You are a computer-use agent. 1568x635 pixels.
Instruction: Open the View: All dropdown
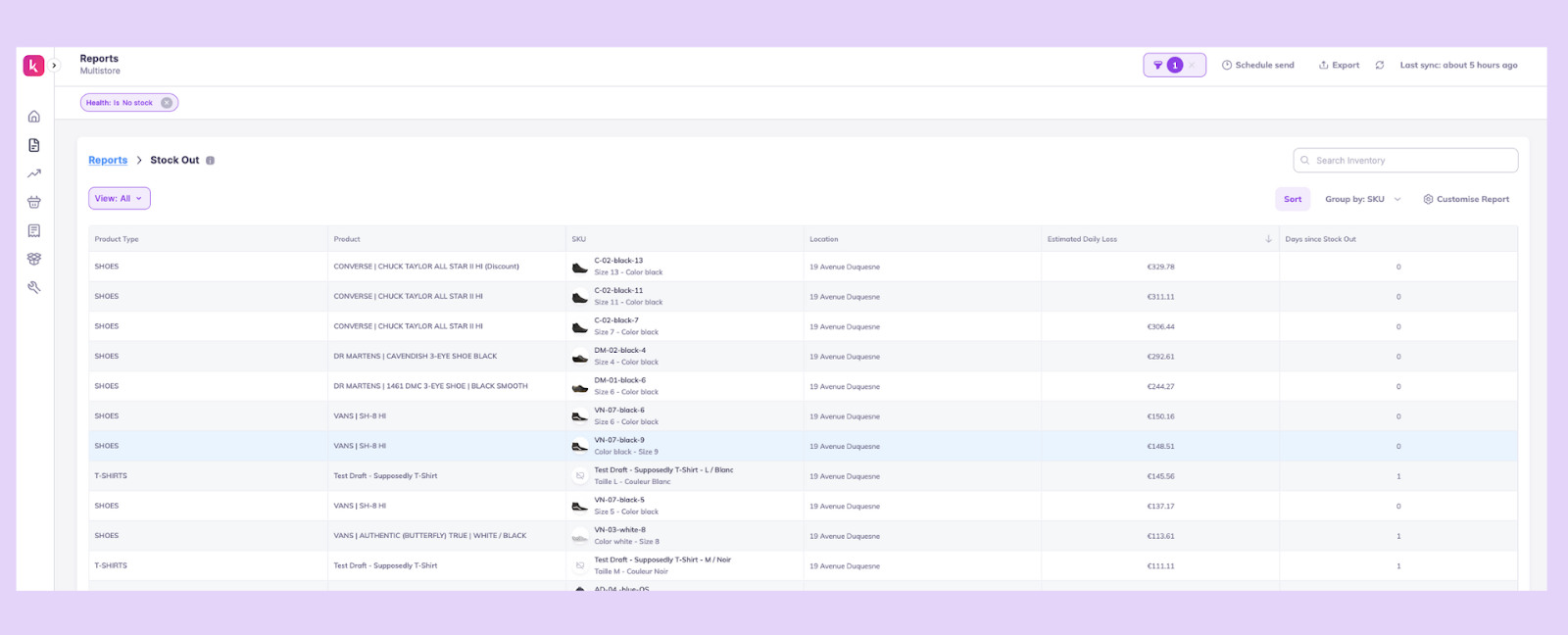point(120,198)
